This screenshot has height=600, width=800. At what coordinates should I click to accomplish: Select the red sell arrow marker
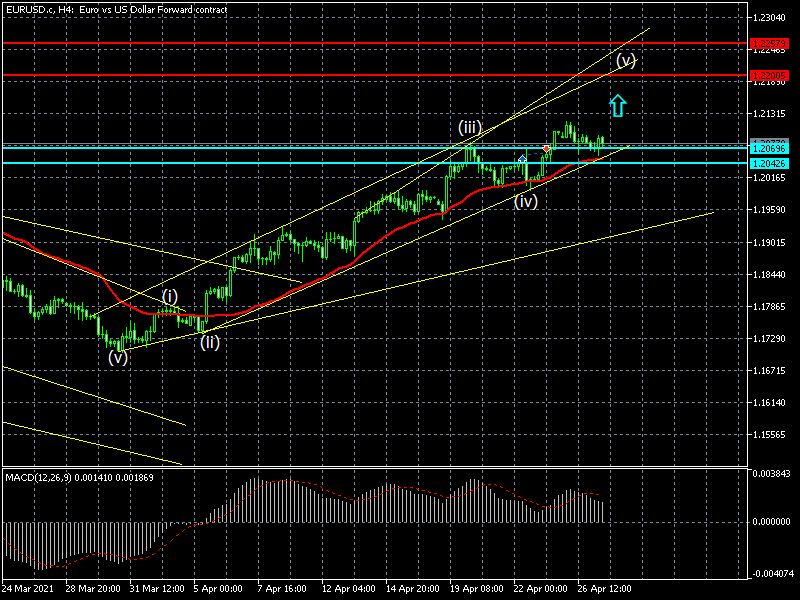pos(546,148)
